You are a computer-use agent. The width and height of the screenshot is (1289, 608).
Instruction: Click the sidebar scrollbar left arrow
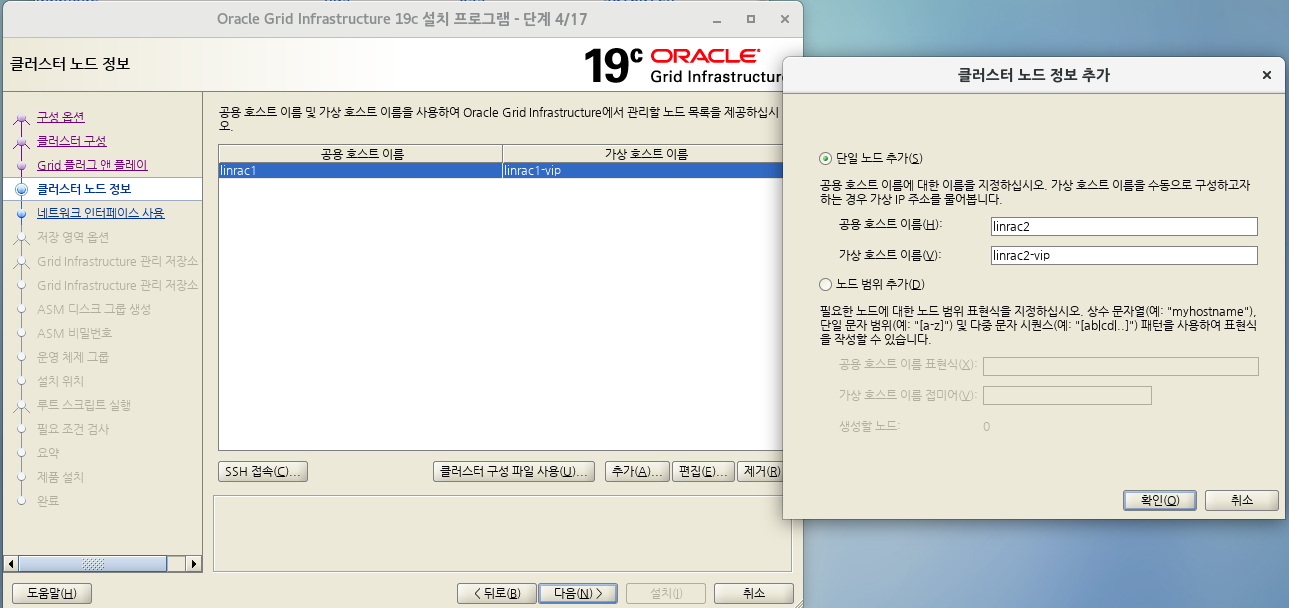point(11,564)
